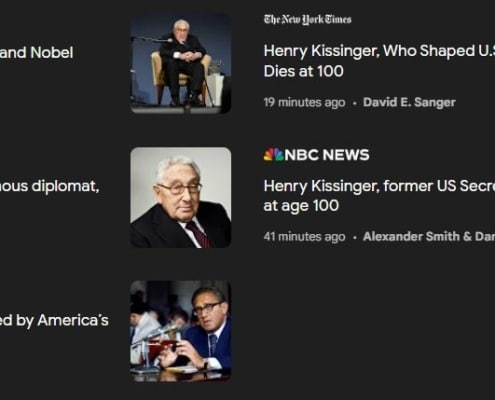This screenshot has width=495, height=400.
Task: Click the '41 minutes ago' timestamp
Action: tap(304, 237)
